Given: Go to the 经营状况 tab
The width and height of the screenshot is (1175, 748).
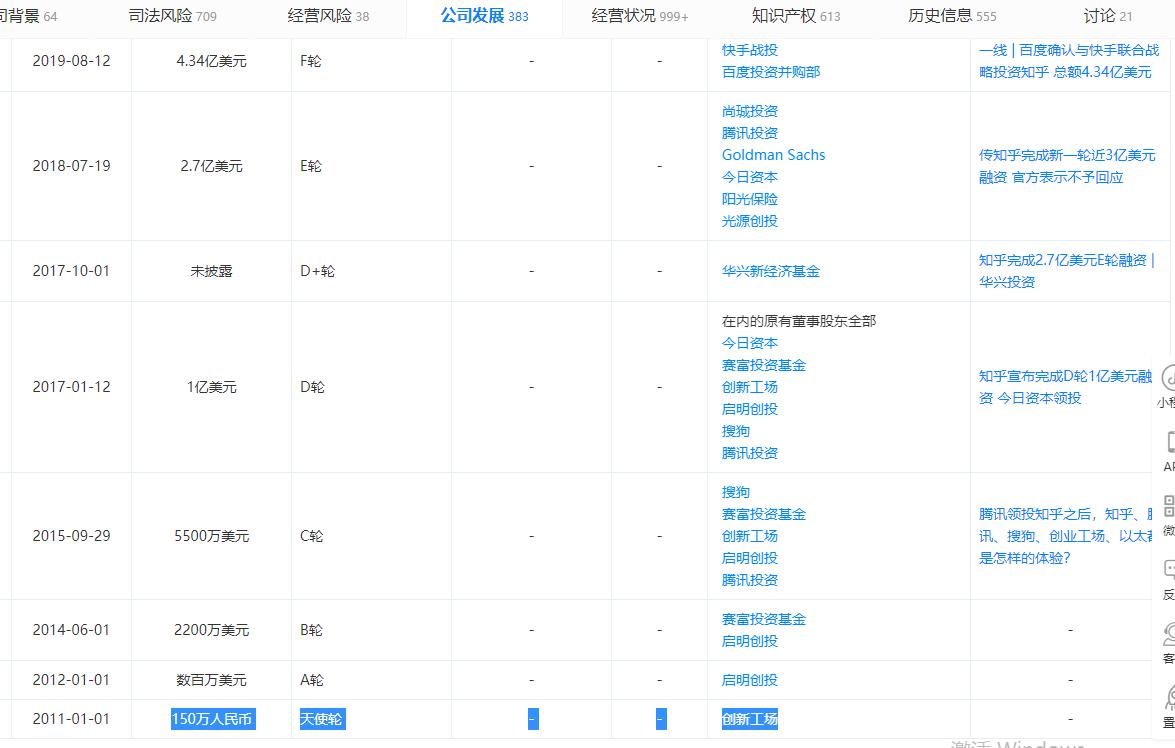Looking at the screenshot, I should point(639,16).
